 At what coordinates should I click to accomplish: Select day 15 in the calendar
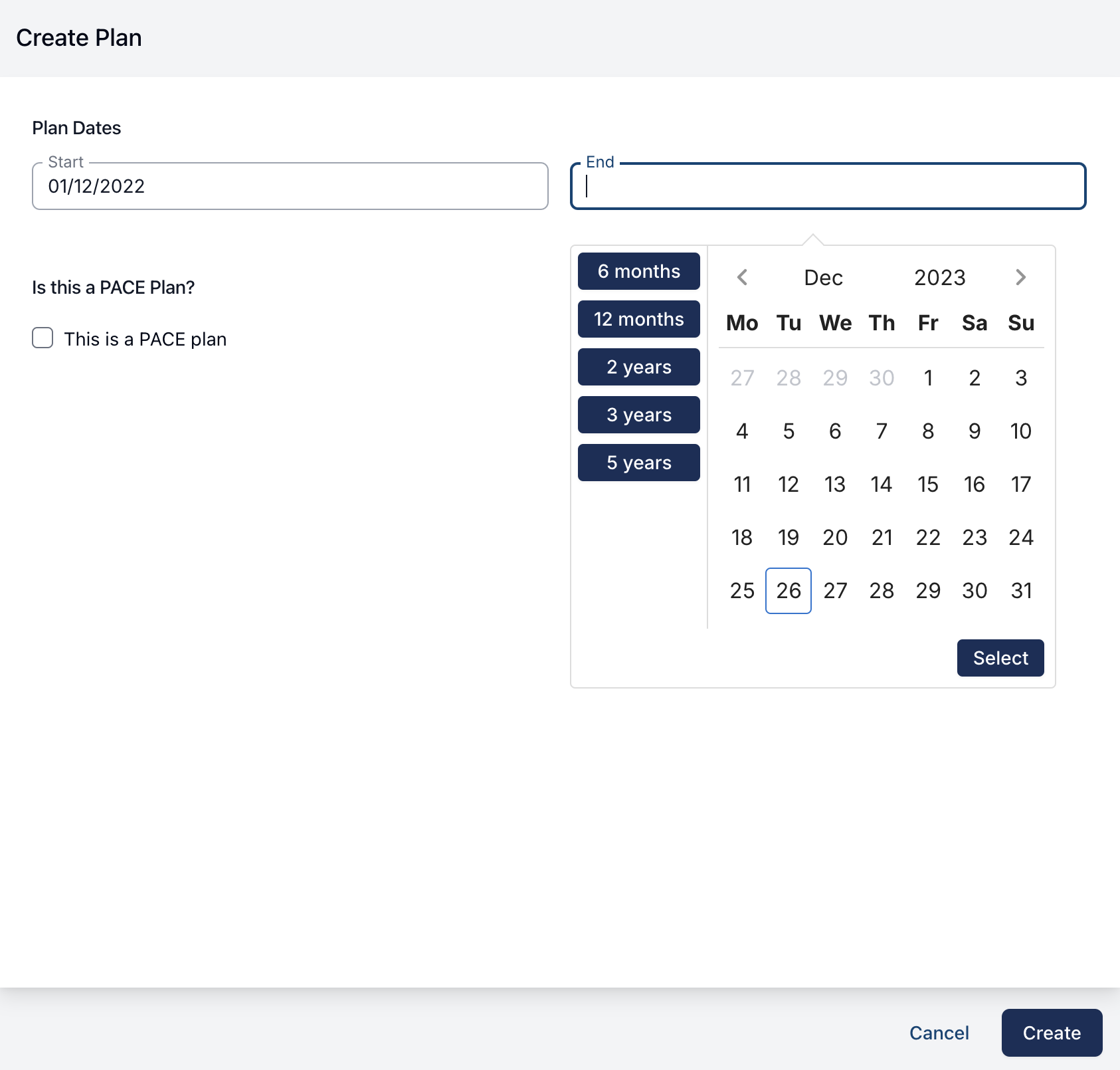[928, 484]
